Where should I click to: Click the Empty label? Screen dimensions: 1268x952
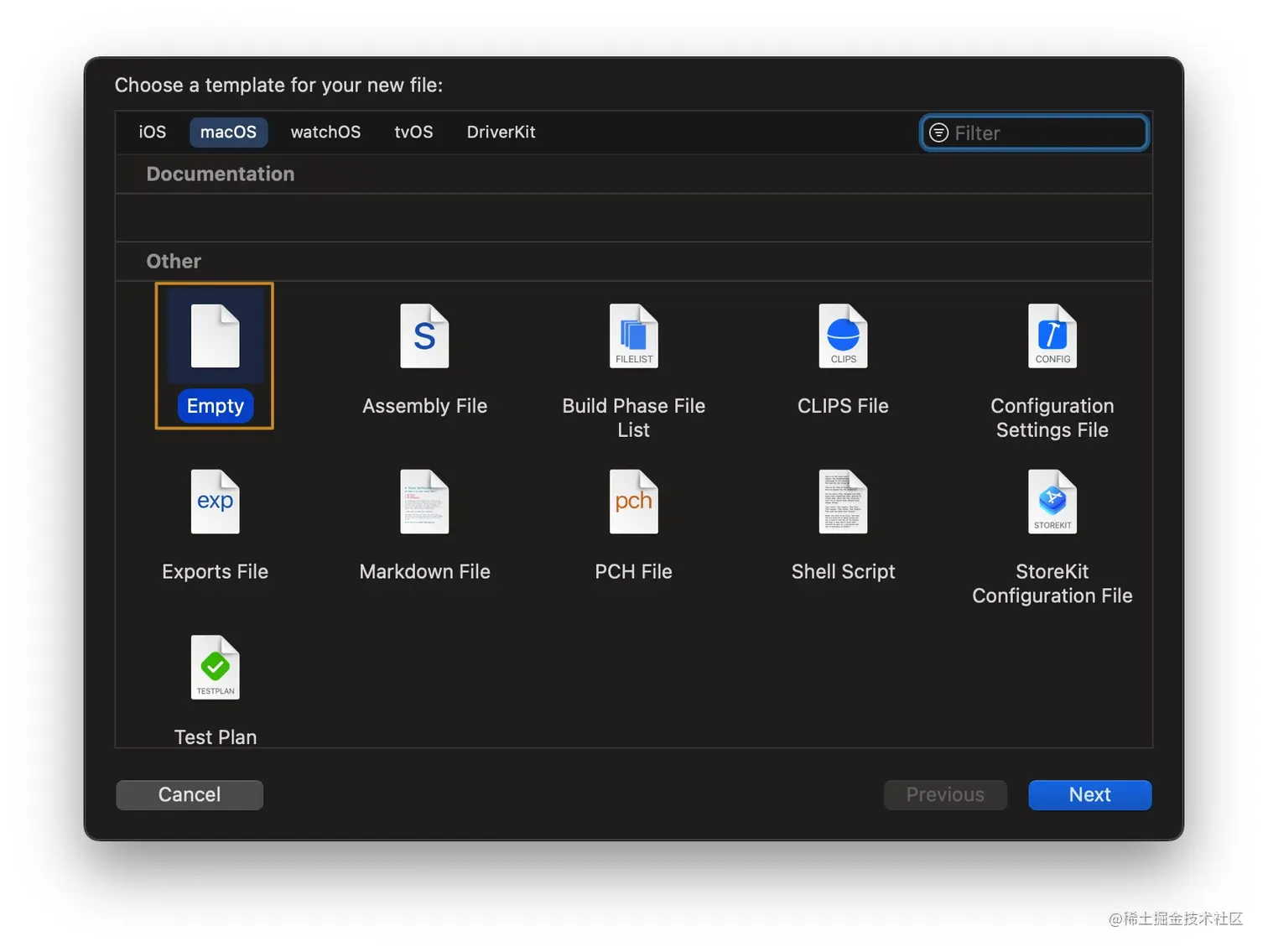coord(216,406)
